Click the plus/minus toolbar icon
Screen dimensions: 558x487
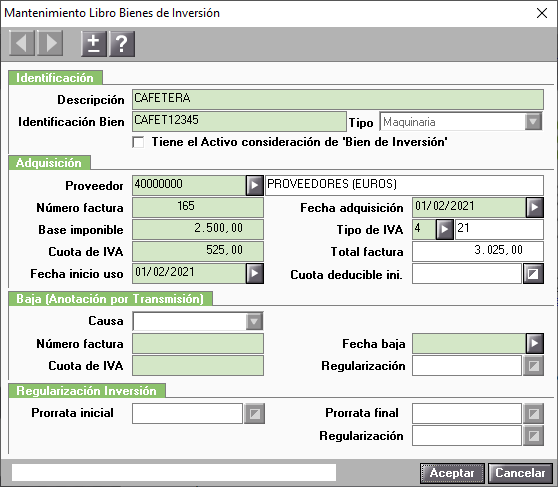click(x=94, y=44)
